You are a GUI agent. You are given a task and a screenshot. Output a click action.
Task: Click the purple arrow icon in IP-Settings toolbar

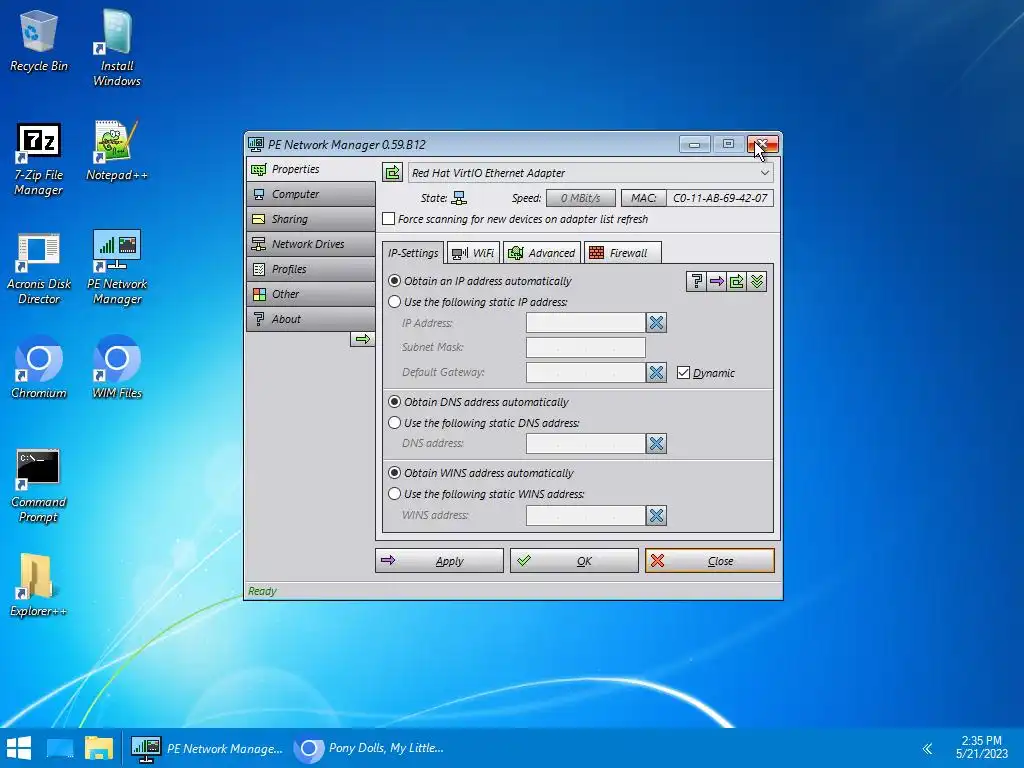716,281
